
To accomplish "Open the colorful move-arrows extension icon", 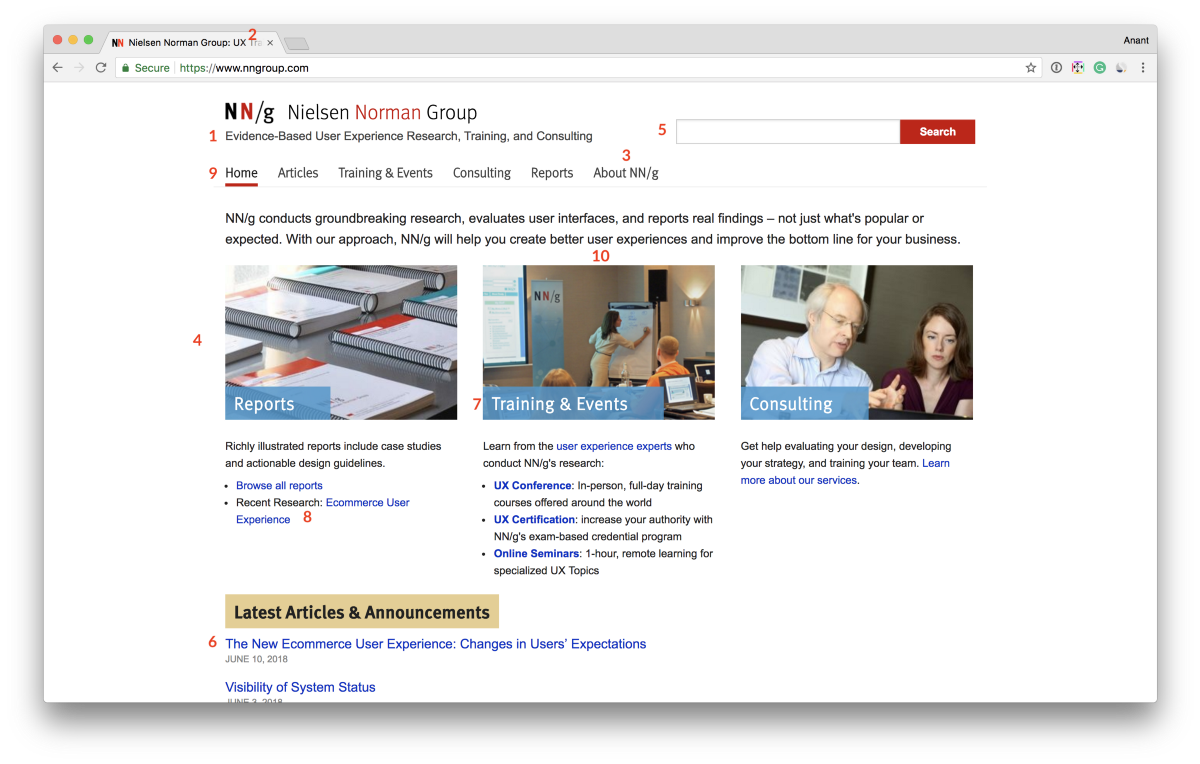I will [x=1078, y=68].
